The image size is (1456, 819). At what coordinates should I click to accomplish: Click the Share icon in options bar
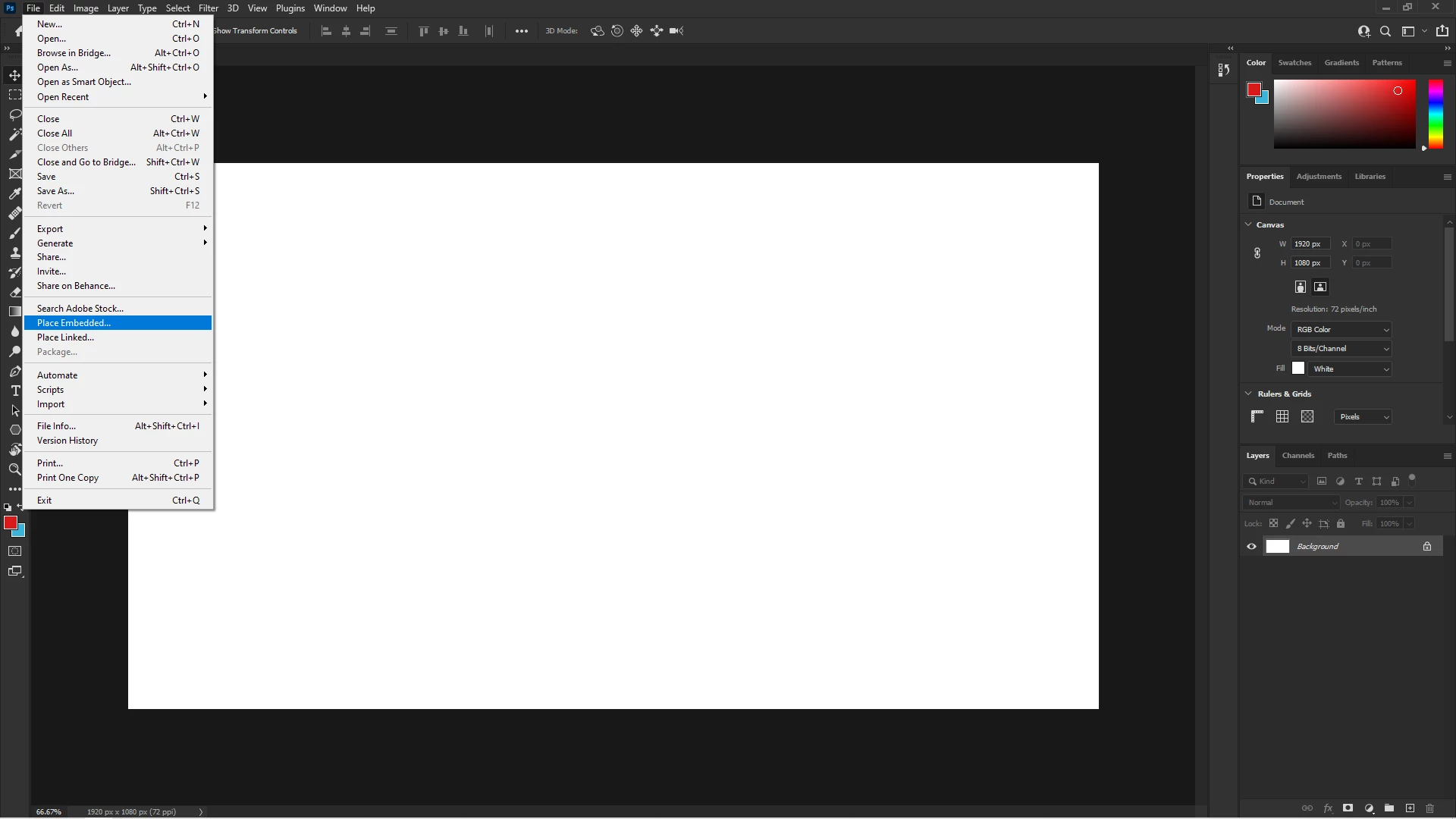pos(1442,31)
